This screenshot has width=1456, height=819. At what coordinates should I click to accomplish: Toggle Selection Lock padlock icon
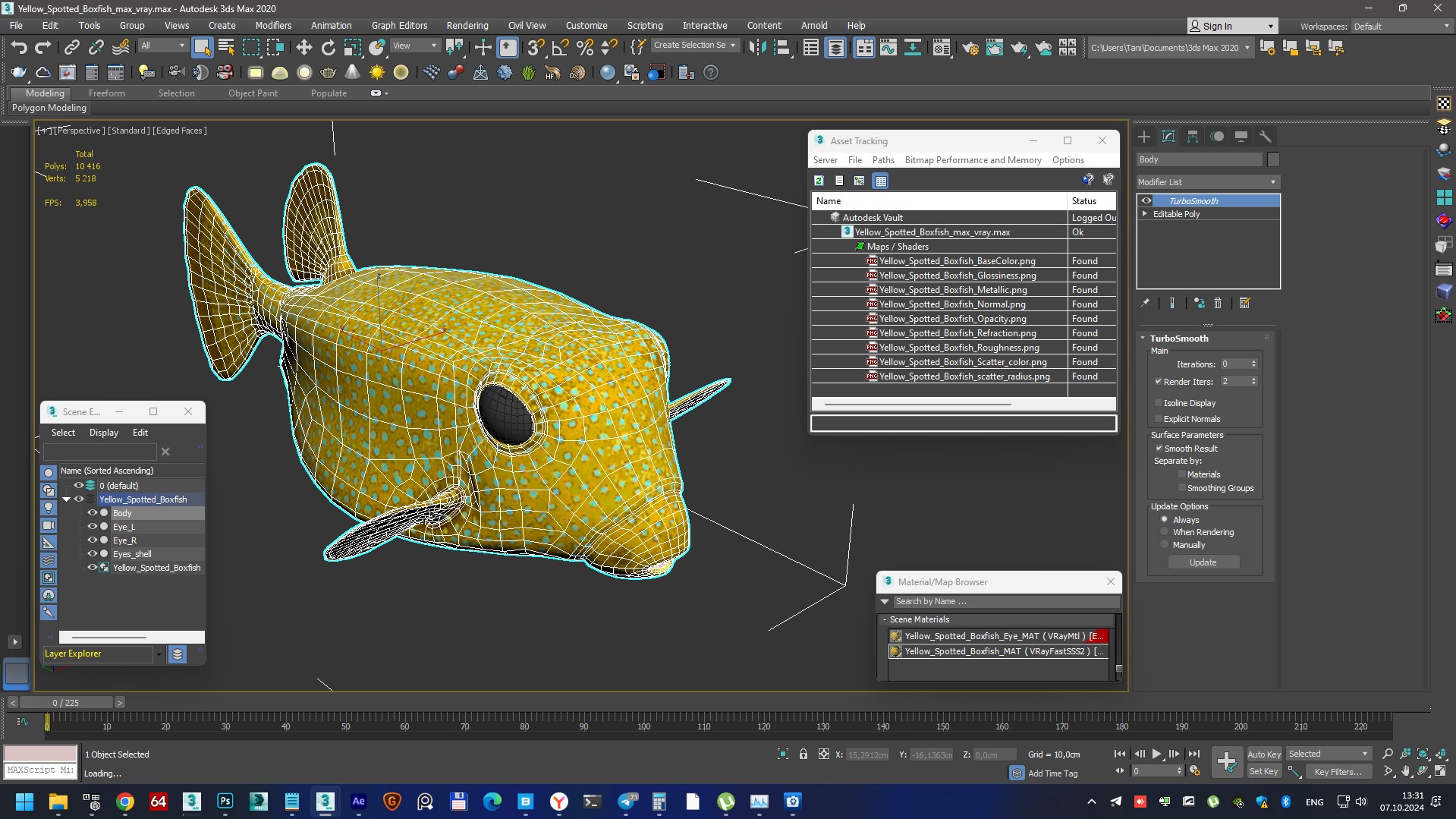[x=803, y=754]
